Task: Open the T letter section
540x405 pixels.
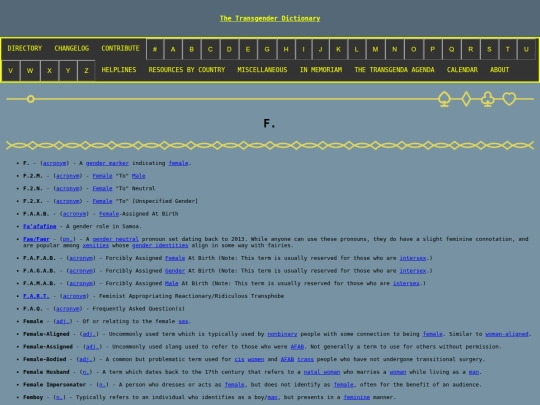Action: click(x=507, y=49)
